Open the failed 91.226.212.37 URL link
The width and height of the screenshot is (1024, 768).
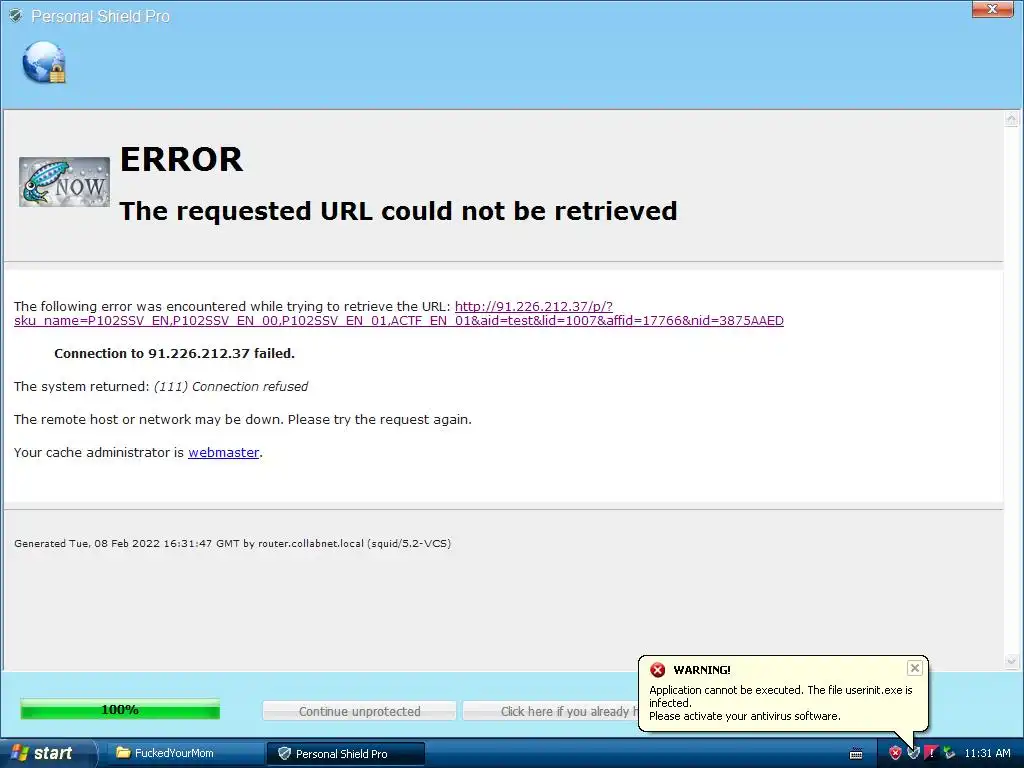(398, 313)
